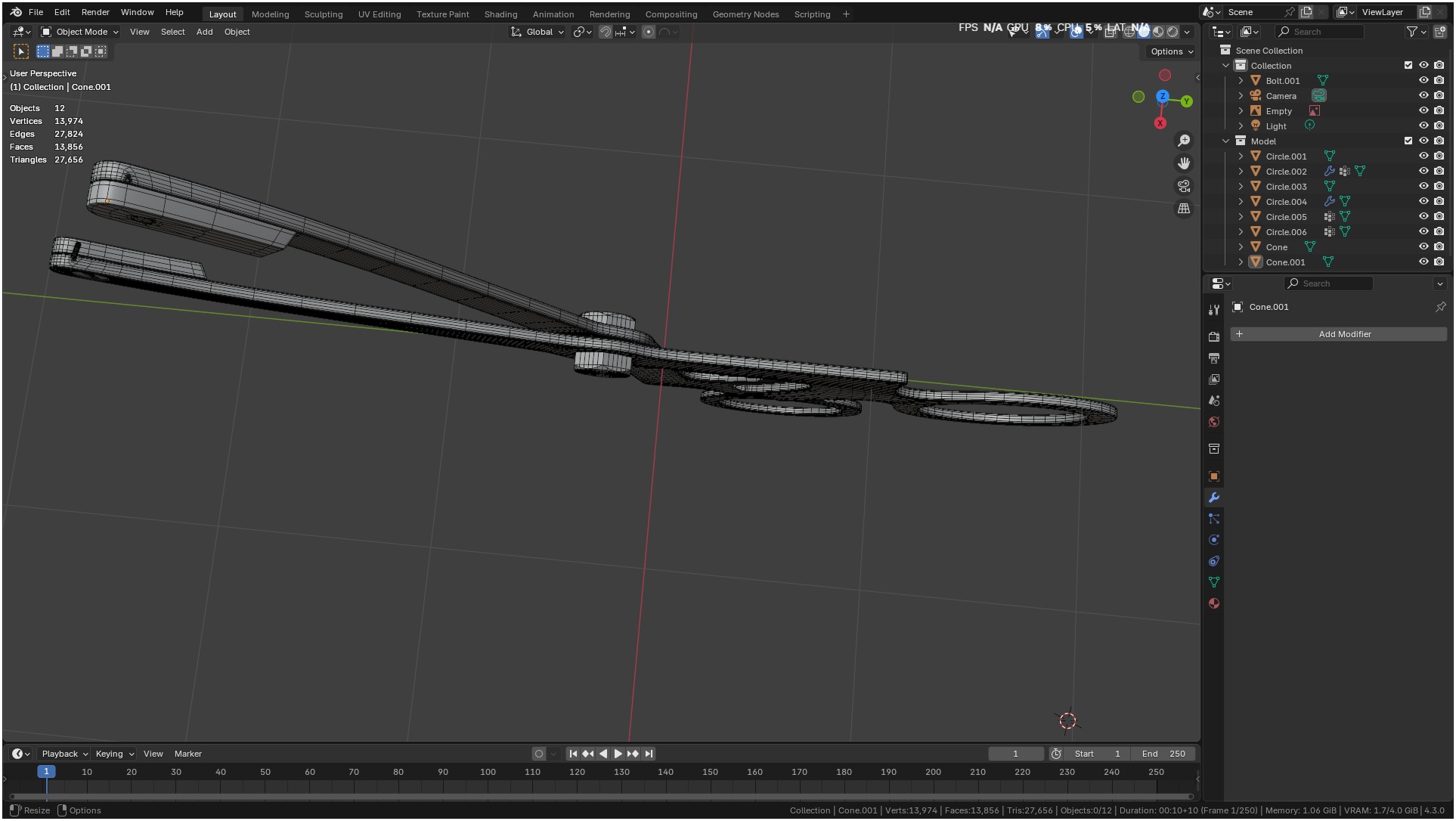Open the viewport Add menu

point(204,32)
